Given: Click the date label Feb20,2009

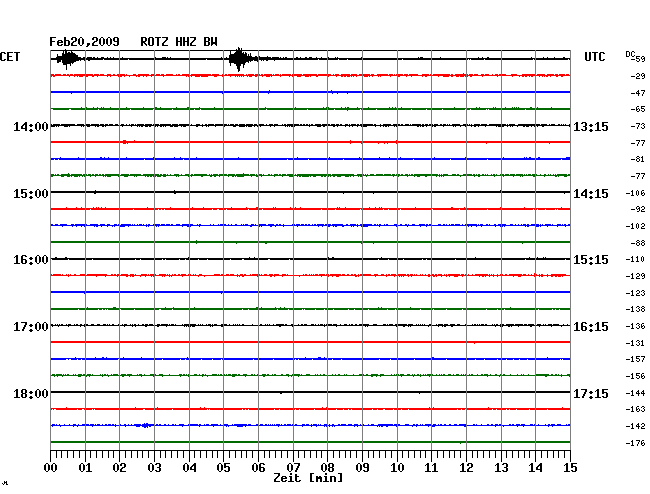Looking at the screenshot, I should pyautogui.click(x=84, y=42).
